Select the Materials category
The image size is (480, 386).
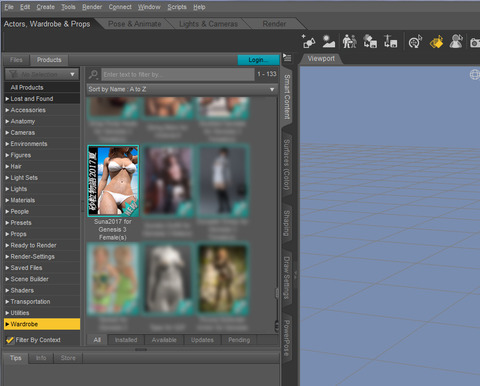[x=42, y=200]
